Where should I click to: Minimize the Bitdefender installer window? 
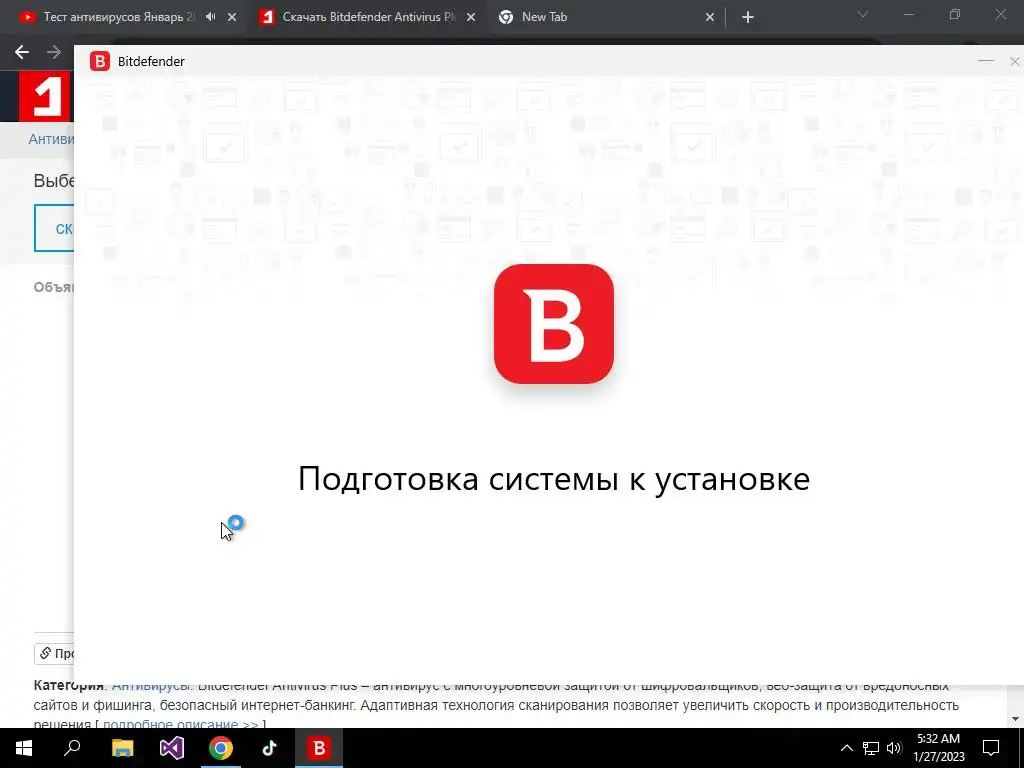point(985,61)
